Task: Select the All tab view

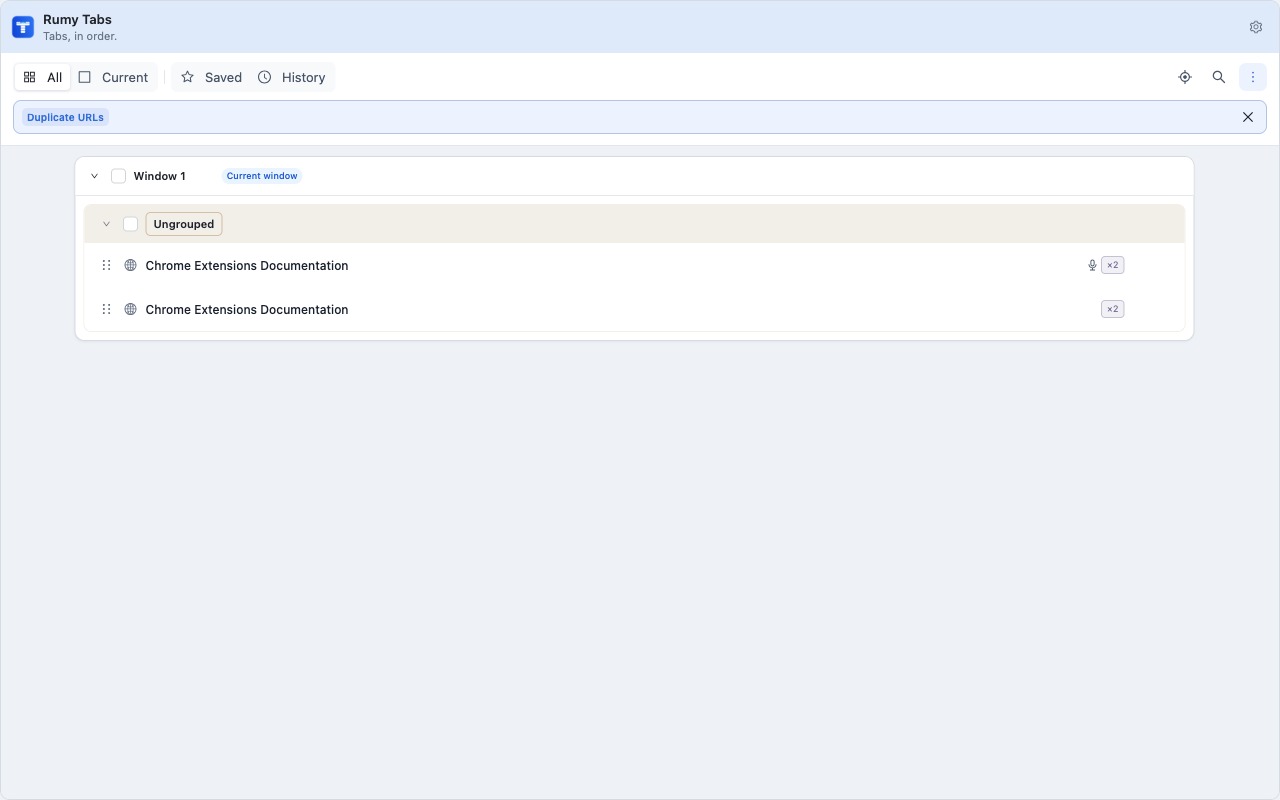Action: [43, 77]
